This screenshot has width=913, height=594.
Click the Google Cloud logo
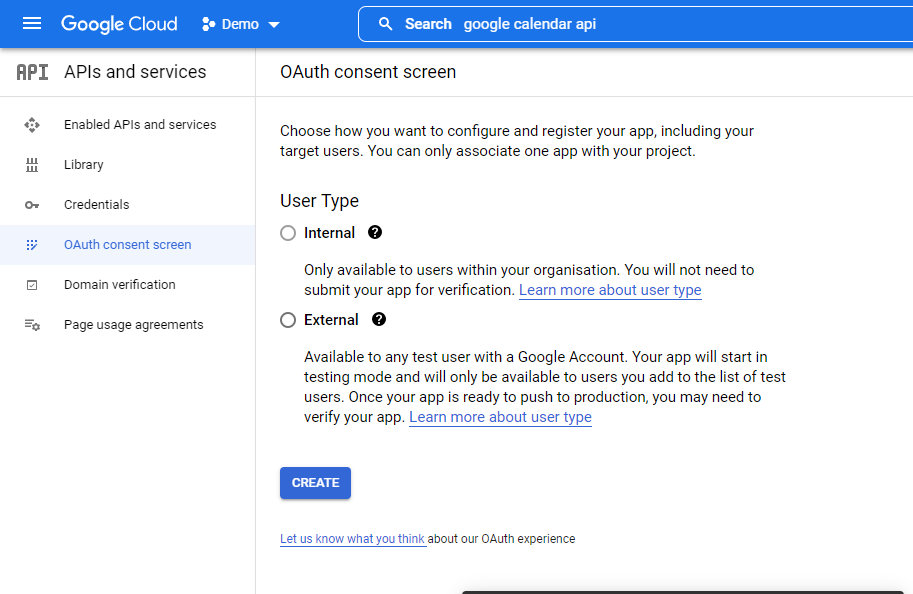coord(119,24)
